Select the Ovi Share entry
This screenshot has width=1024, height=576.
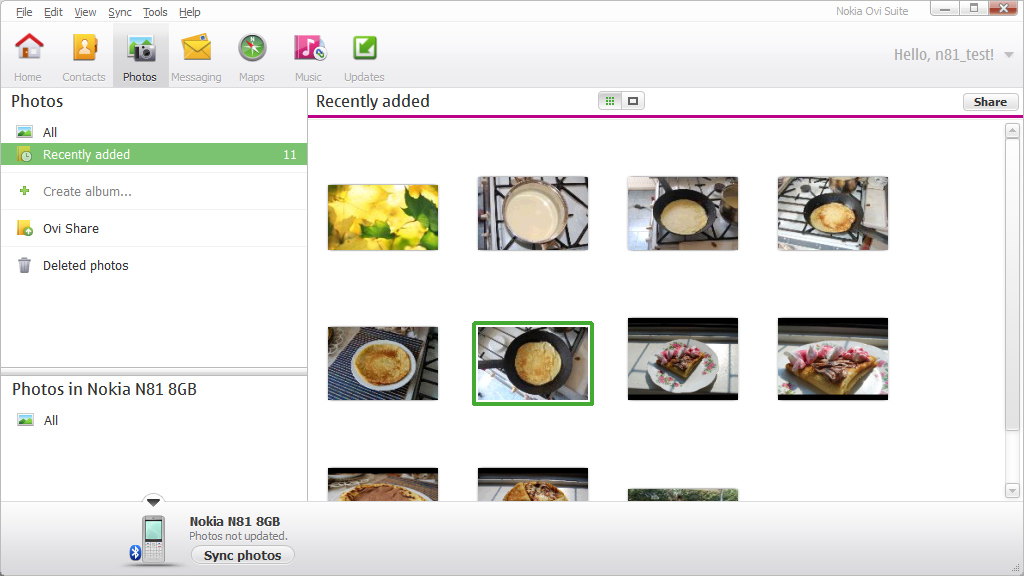click(154, 229)
